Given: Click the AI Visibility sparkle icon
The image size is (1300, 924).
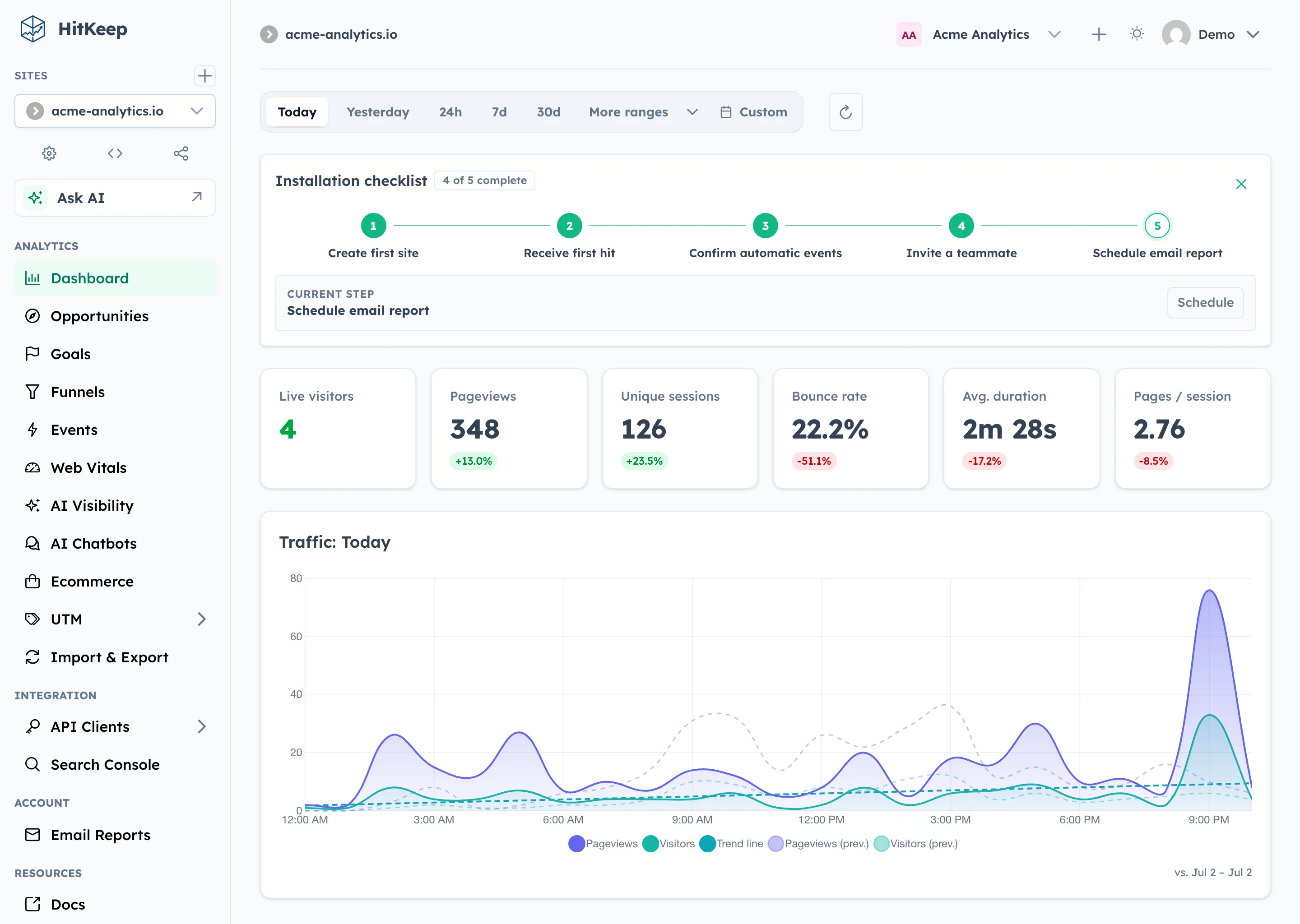Looking at the screenshot, I should point(32,505).
